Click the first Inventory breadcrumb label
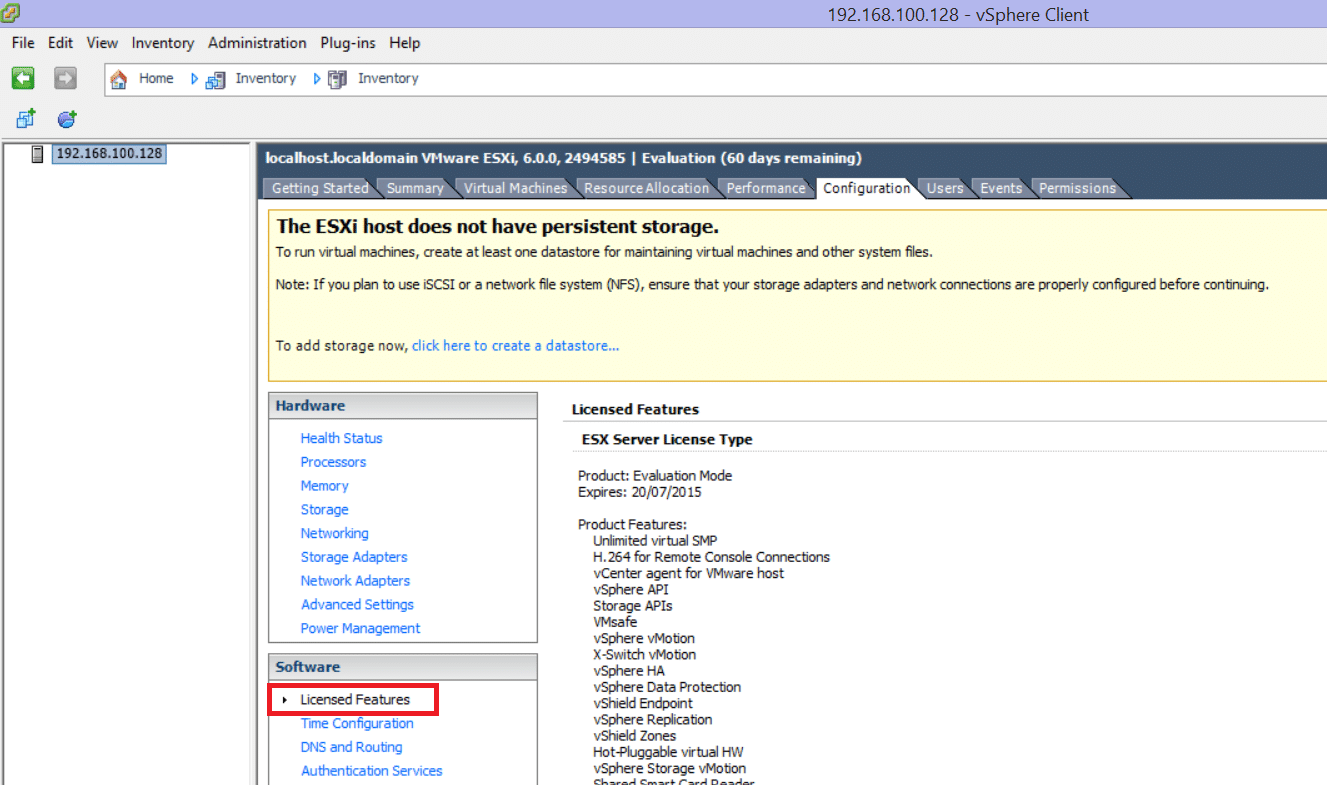Viewport: 1327px width, 785px height. coord(266,78)
